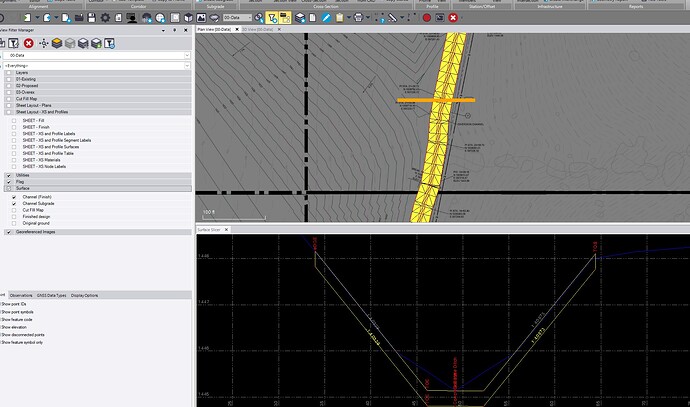This screenshot has height=407, width=690.
Task: Click the red X cancel icon in main toolbar
Action: (x=453, y=18)
